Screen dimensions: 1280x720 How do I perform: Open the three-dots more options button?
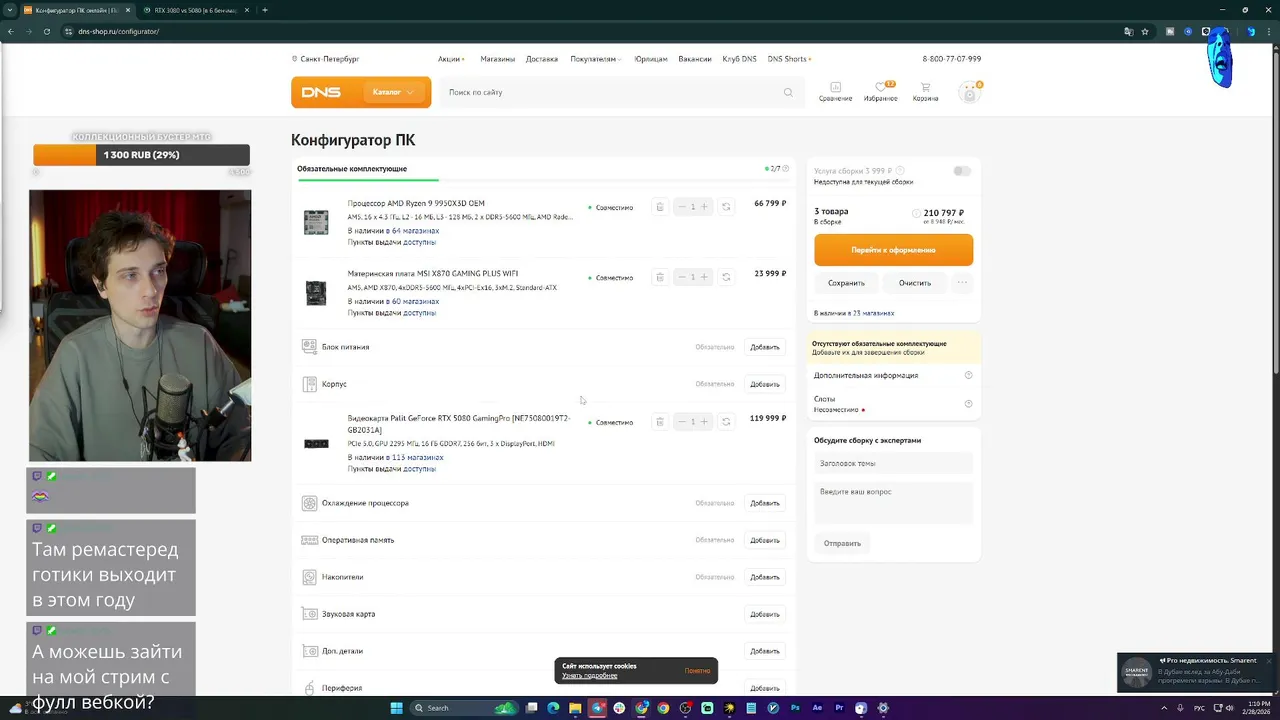pos(962,283)
